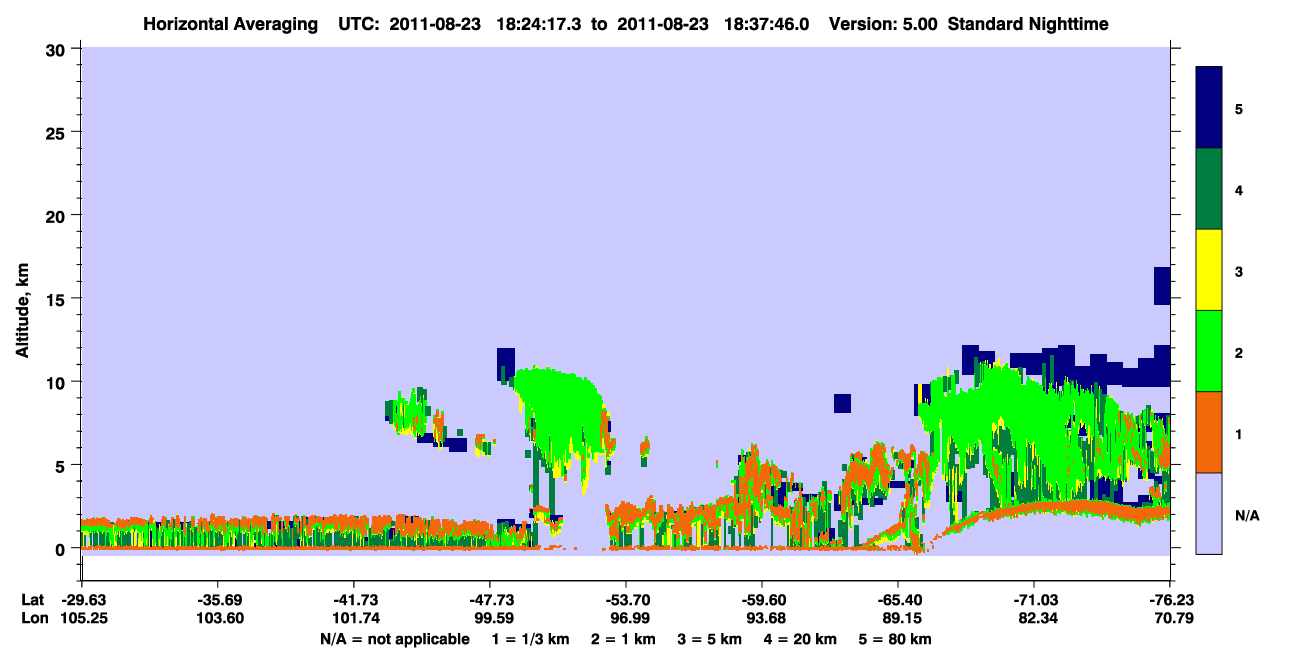Screen dimensions: 1300x667
Task: Click the y-axis tick label 5
Action: click(x=61, y=465)
